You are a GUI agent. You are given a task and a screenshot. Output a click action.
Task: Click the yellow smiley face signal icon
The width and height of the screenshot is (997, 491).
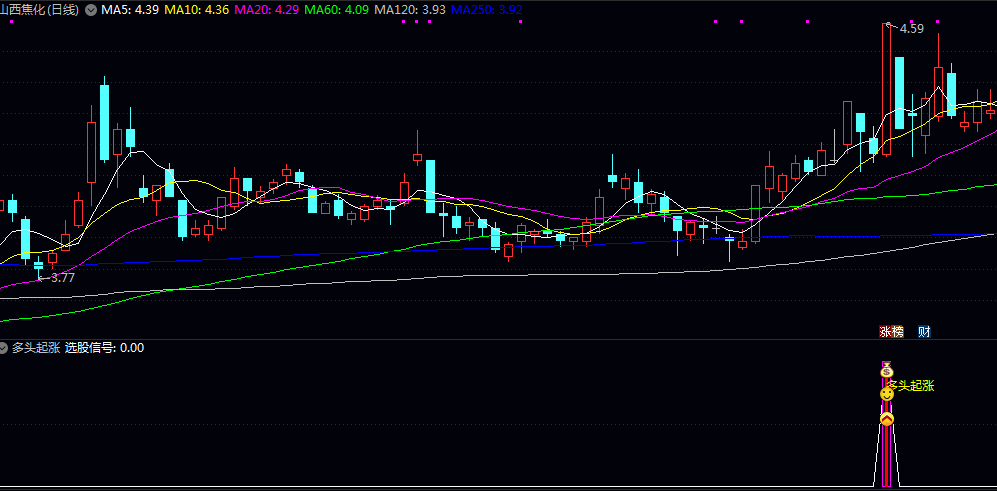886,395
